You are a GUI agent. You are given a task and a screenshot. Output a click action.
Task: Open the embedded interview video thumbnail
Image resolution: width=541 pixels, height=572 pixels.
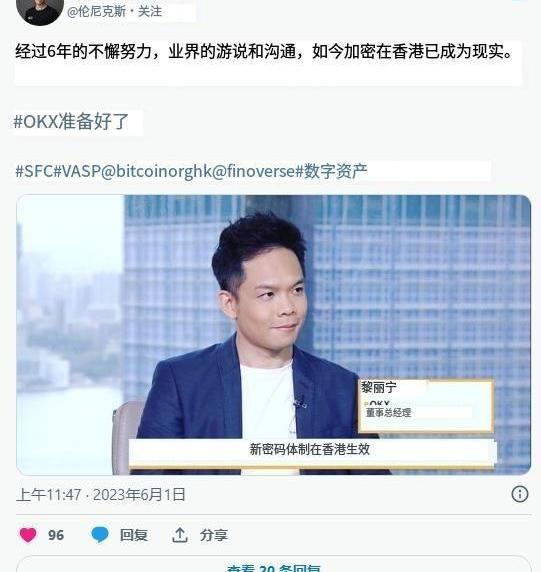pyautogui.click(x=274, y=335)
